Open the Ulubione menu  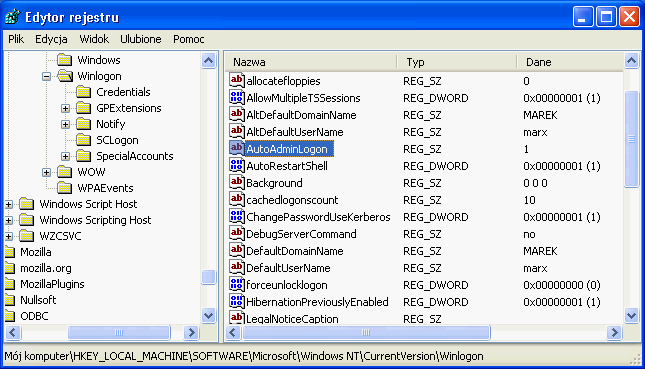141,39
